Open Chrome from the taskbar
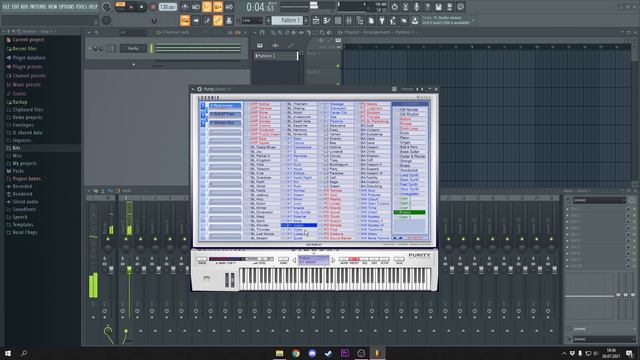 click(296, 353)
